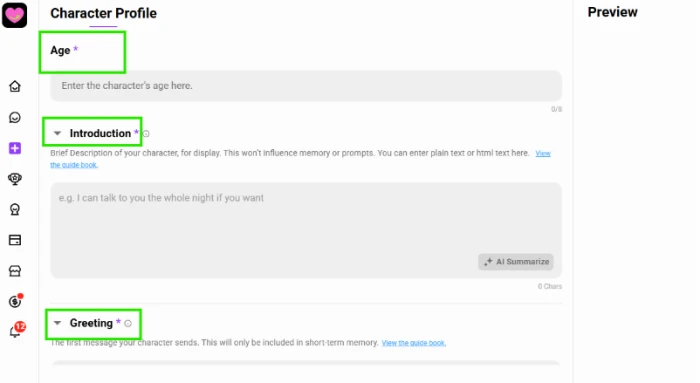Click the heart app logo
The height and width of the screenshot is (383, 700).
[x=14, y=15]
